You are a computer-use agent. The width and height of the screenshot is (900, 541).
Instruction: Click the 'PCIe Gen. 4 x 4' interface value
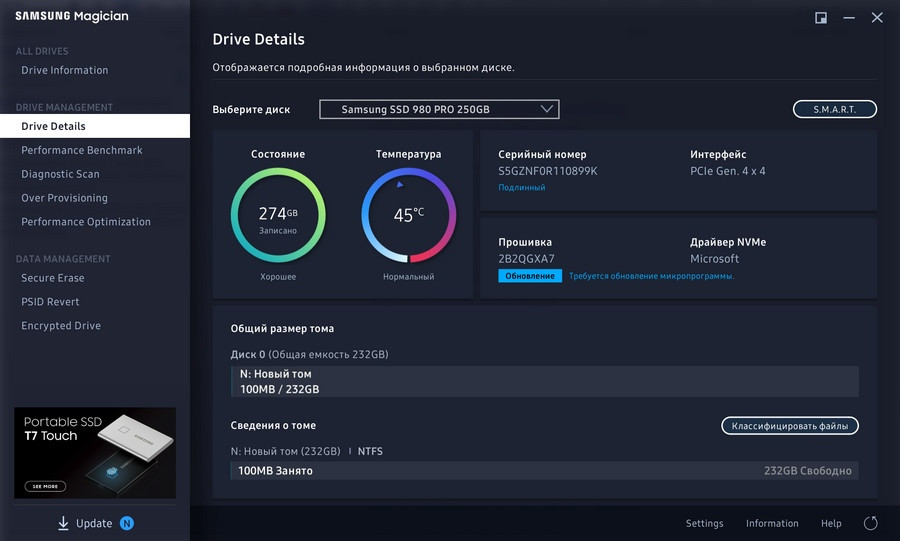click(x=727, y=171)
